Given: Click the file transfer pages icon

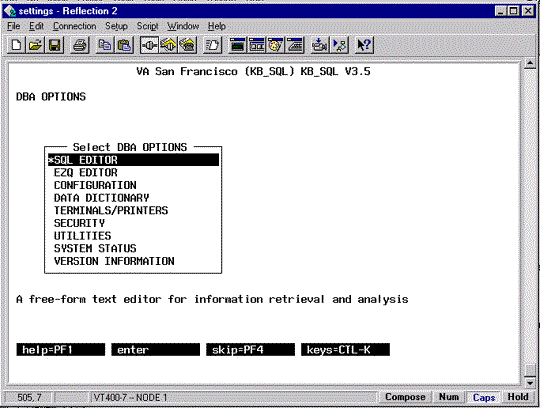Looking at the screenshot, I should pos(212,45).
